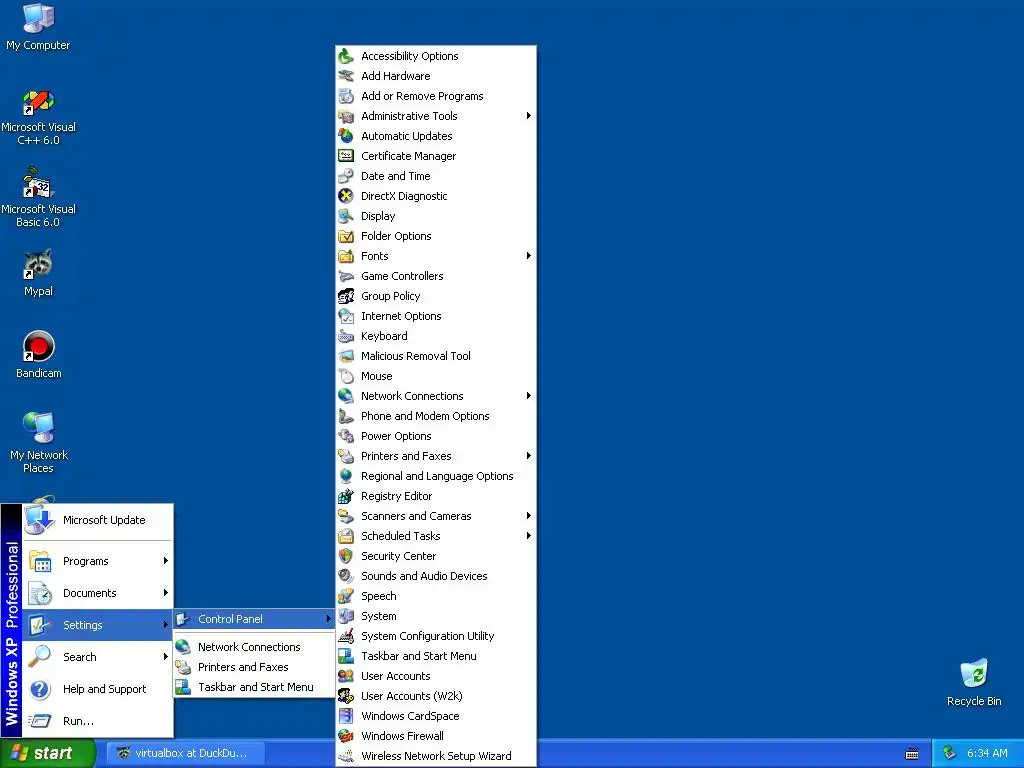
Task: Expand the Fonts submenu arrow
Action: click(x=528, y=256)
